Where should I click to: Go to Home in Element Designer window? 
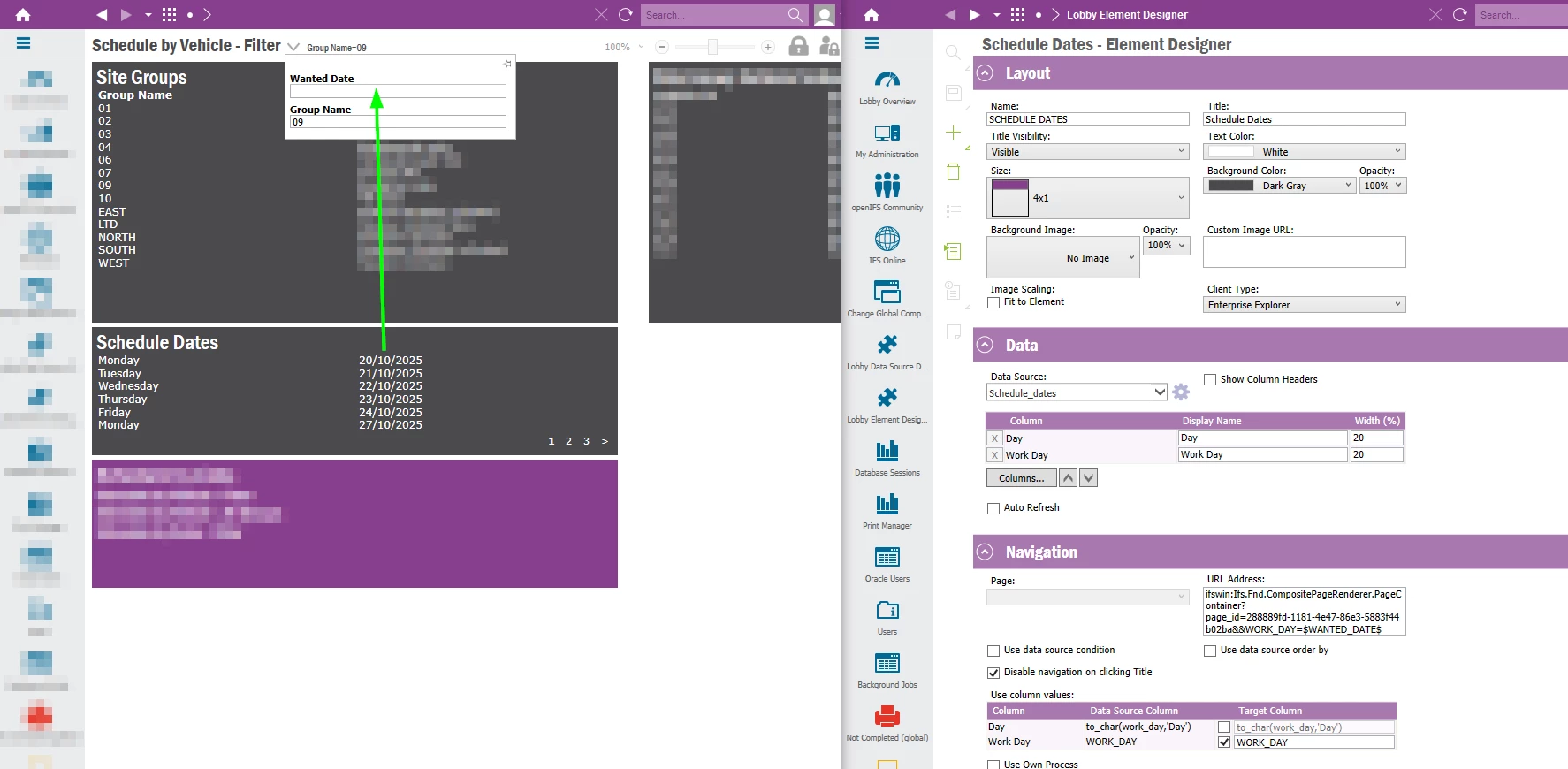872,15
